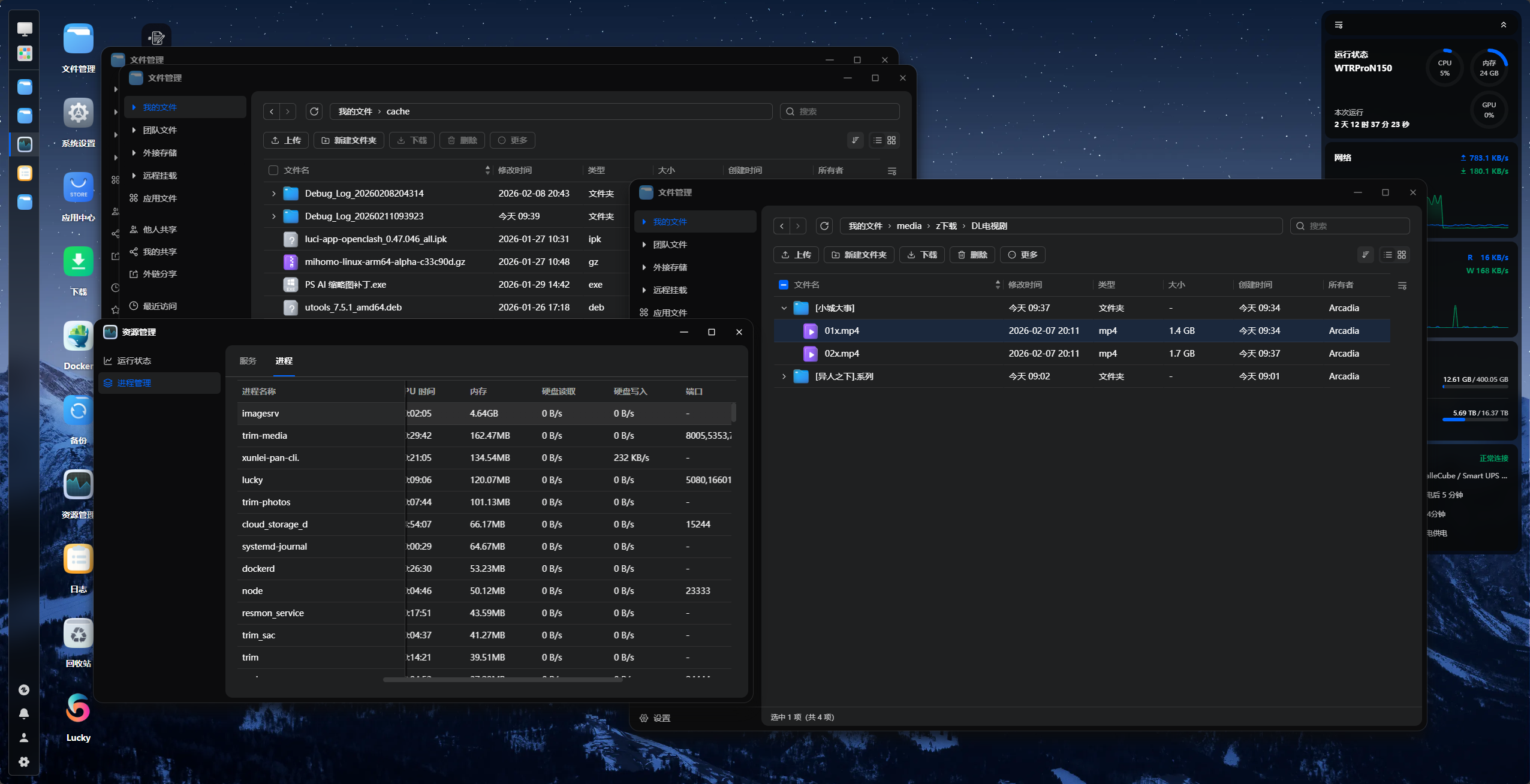
Task: Expand the [异人之下]系列 folder
Action: [x=784, y=376]
